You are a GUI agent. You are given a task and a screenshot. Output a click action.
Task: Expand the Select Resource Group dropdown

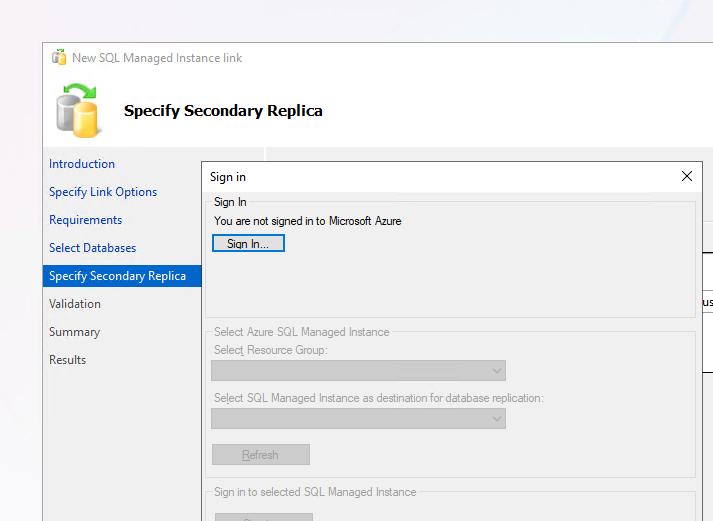[x=358, y=371]
